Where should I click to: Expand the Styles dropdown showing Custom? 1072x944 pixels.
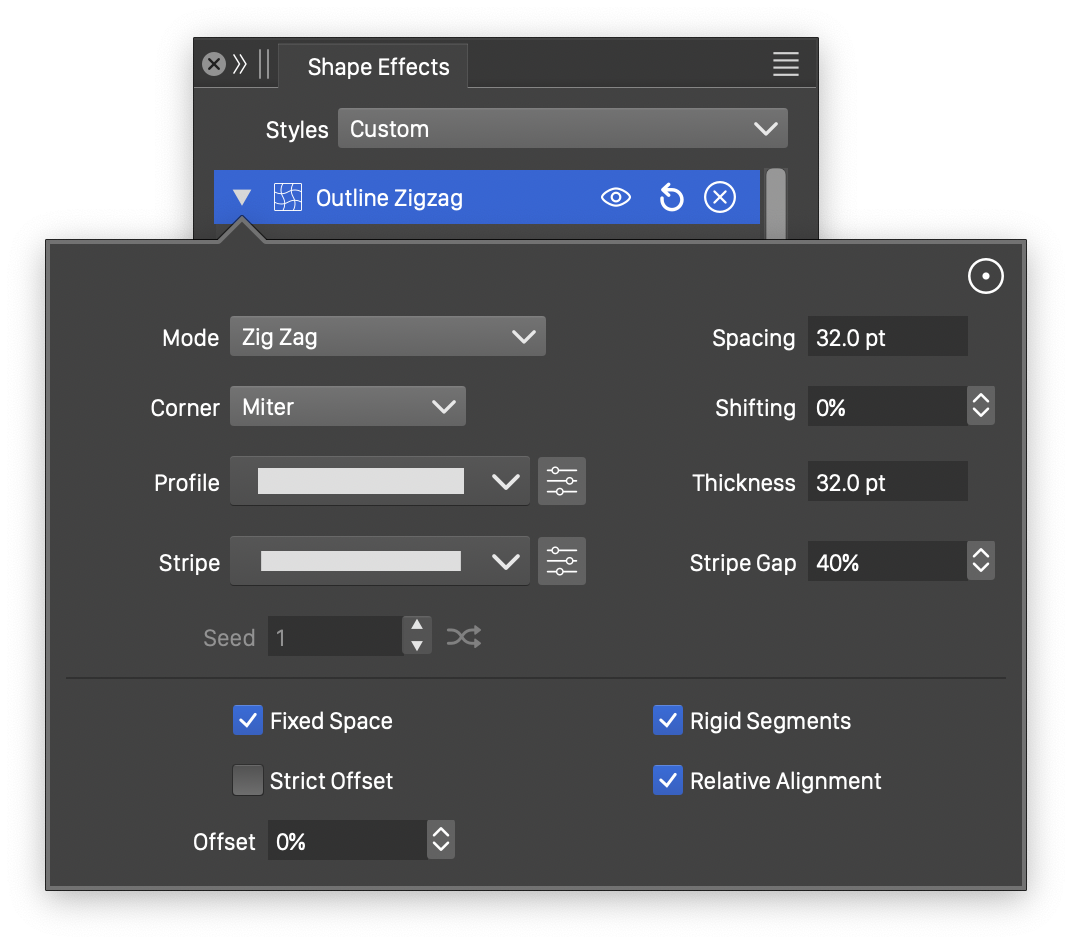[x=562, y=129]
